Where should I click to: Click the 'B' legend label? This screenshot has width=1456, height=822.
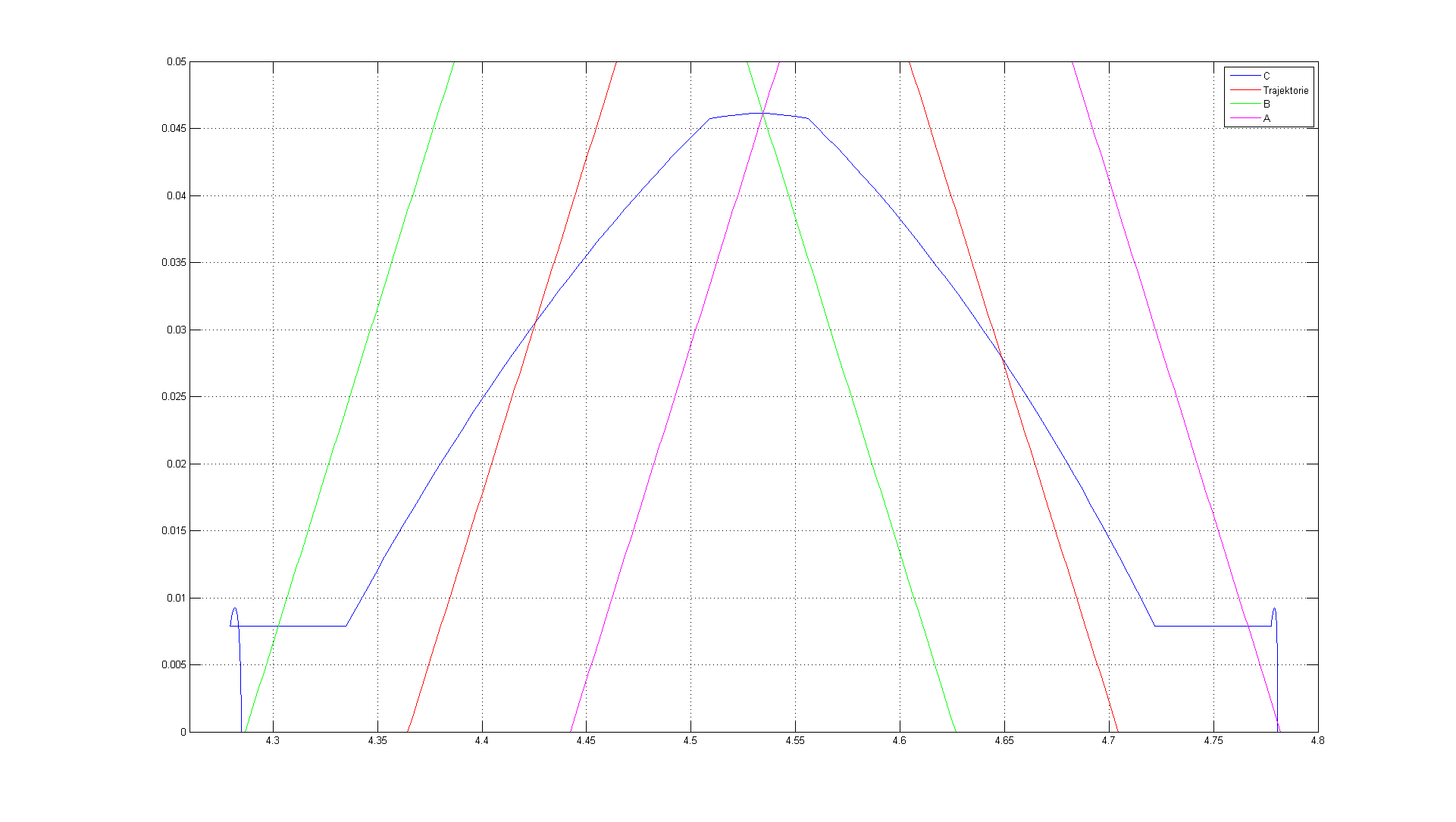[1266, 104]
